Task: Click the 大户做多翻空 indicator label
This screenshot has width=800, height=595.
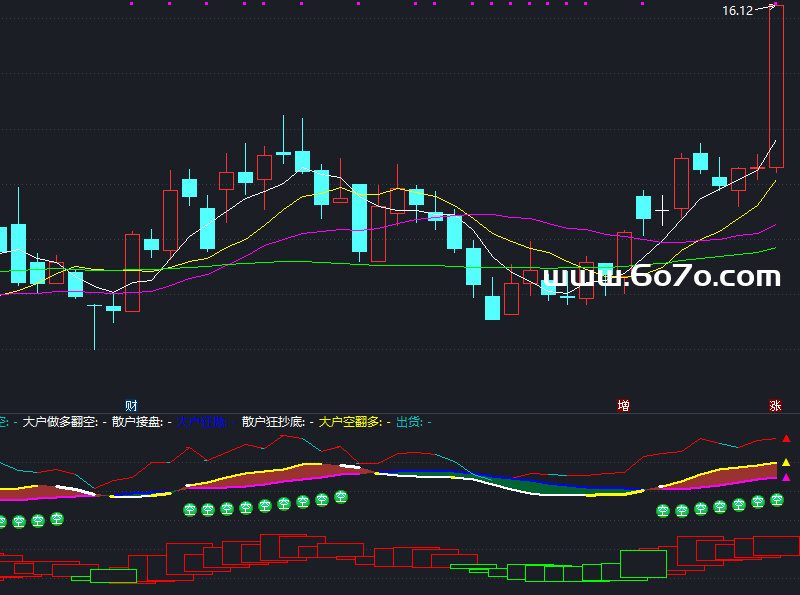Action: (x=59, y=423)
